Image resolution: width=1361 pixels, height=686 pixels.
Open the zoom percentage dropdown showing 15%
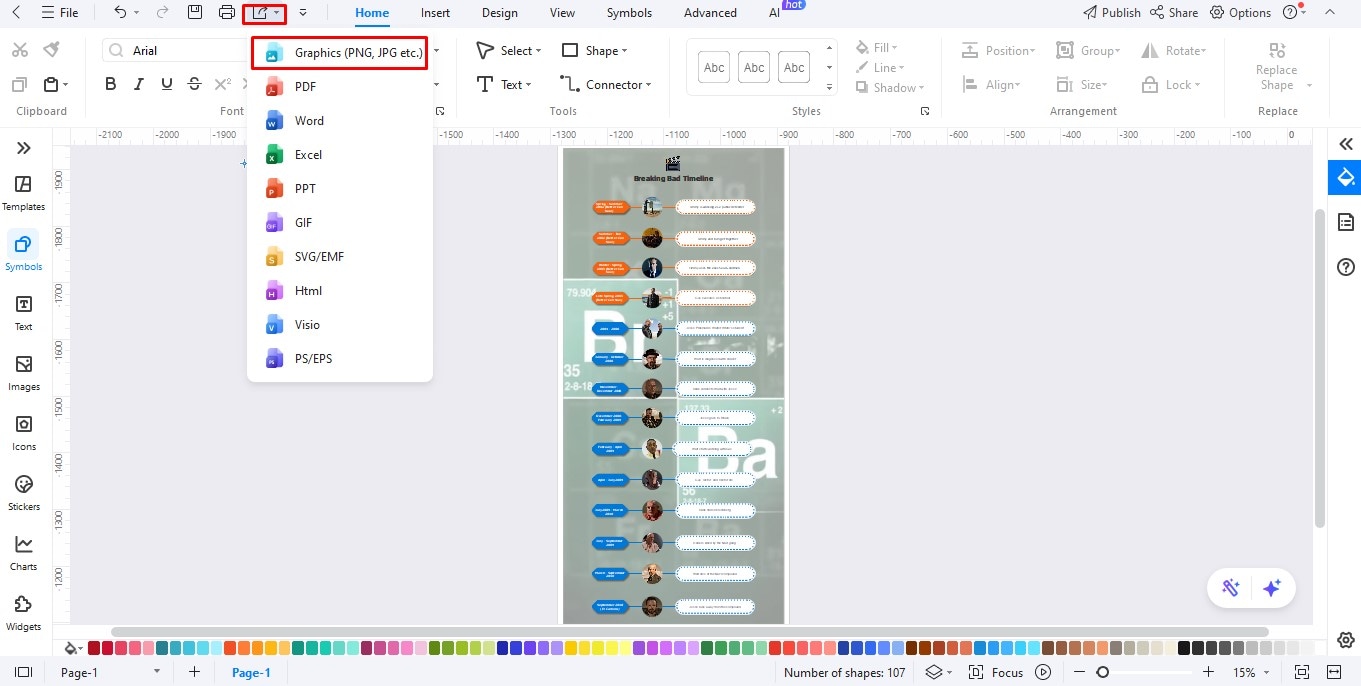(x=1251, y=673)
